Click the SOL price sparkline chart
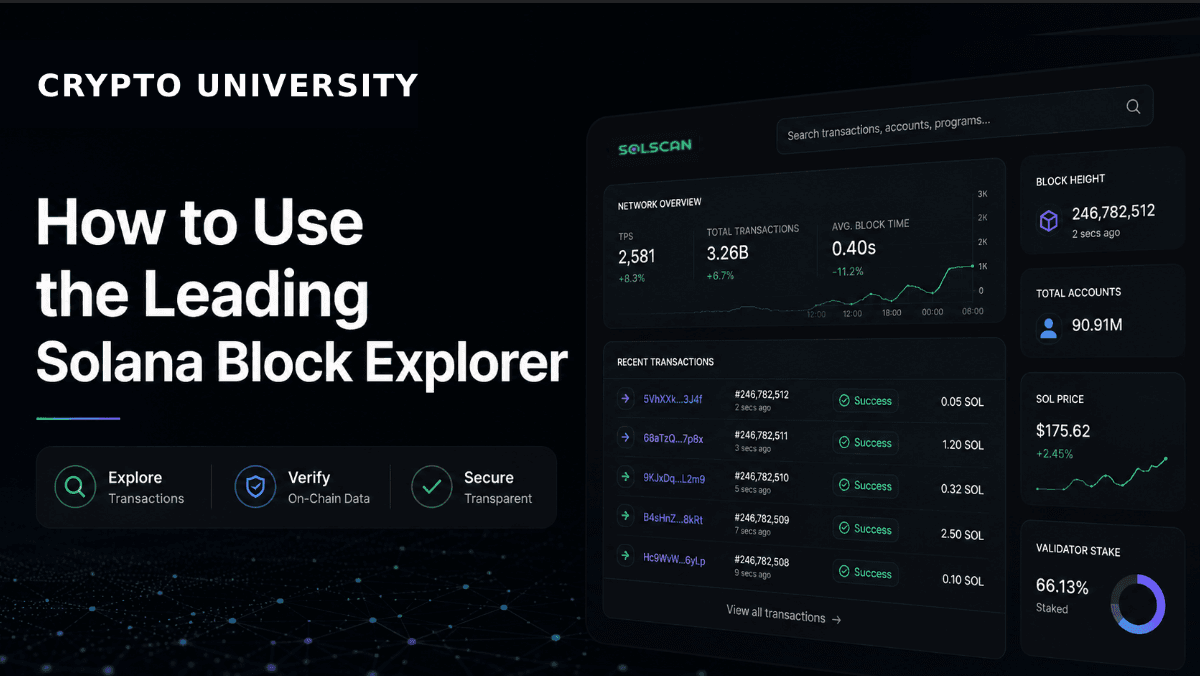The width and height of the screenshot is (1200, 676). click(x=1102, y=475)
